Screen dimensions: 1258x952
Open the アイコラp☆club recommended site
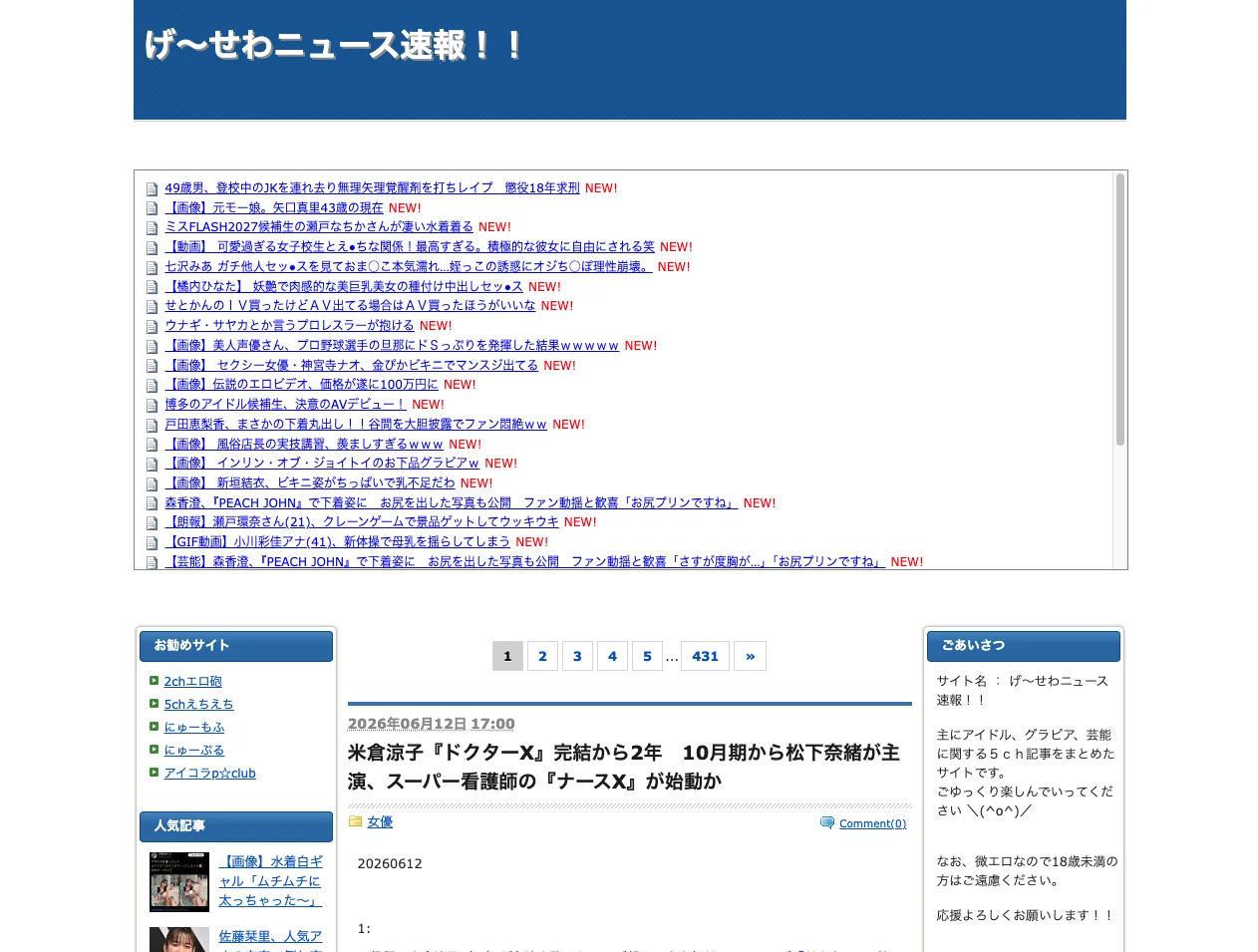coord(210,774)
